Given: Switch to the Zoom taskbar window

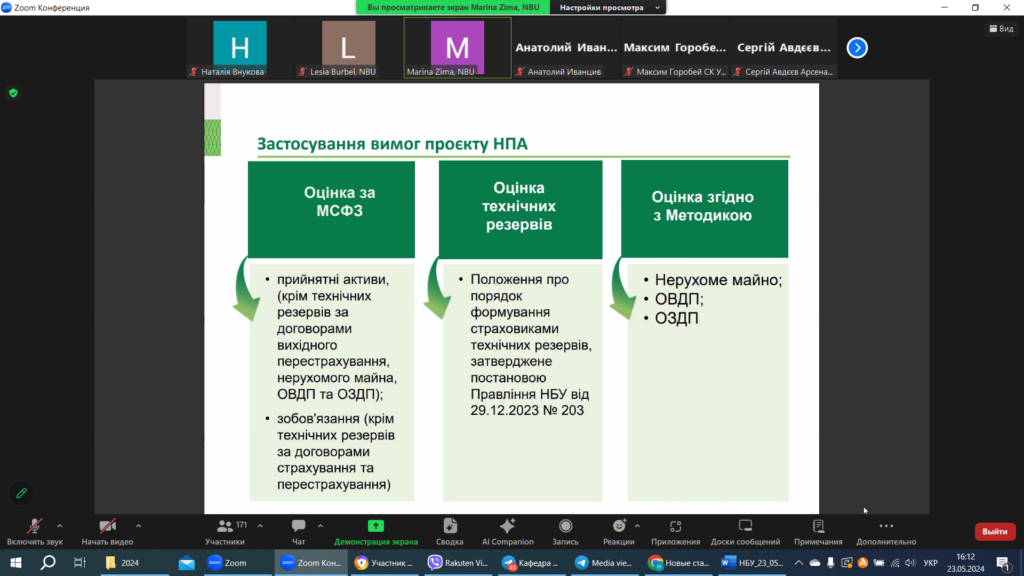Looking at the screenshot, I should point(236,562).
